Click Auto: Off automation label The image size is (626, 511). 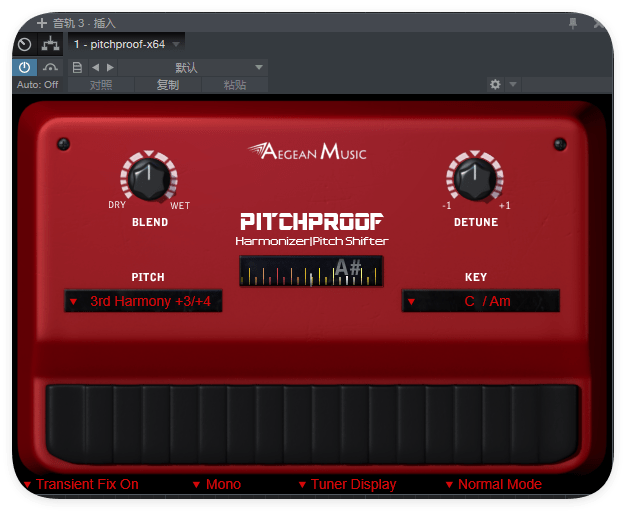pyautogui.click(x=38, y=85)
